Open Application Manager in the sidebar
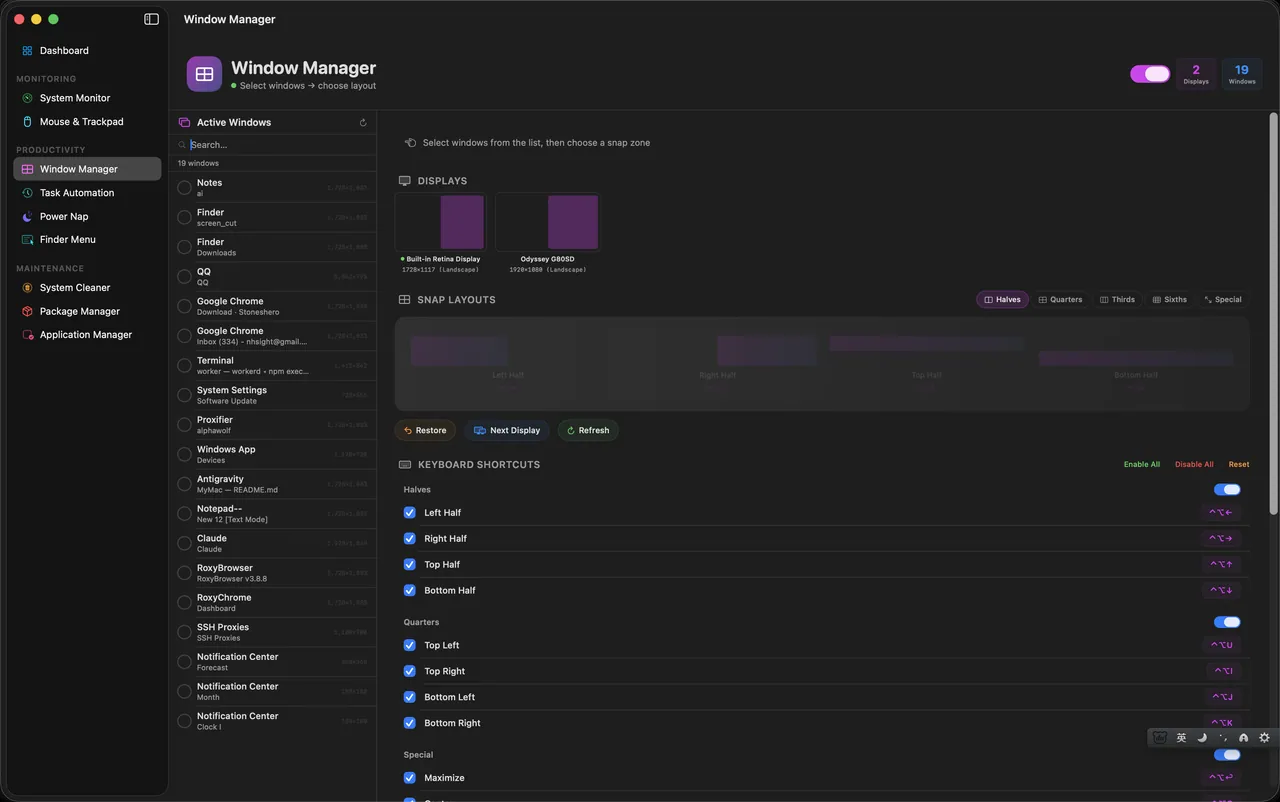The height and width of the screenshot is (802, 1280). click(x=87, y=335)
